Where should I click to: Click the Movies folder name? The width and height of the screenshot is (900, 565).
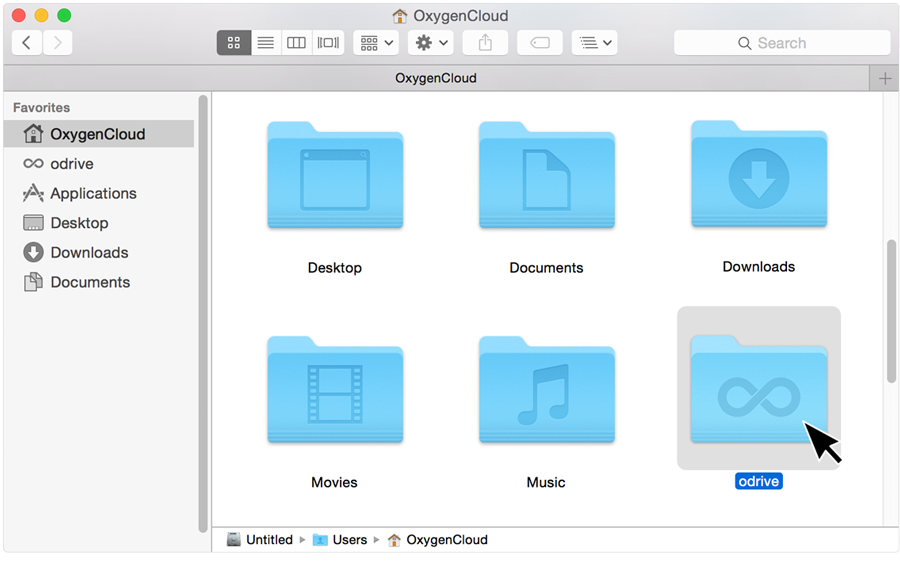tap(334, 482)
